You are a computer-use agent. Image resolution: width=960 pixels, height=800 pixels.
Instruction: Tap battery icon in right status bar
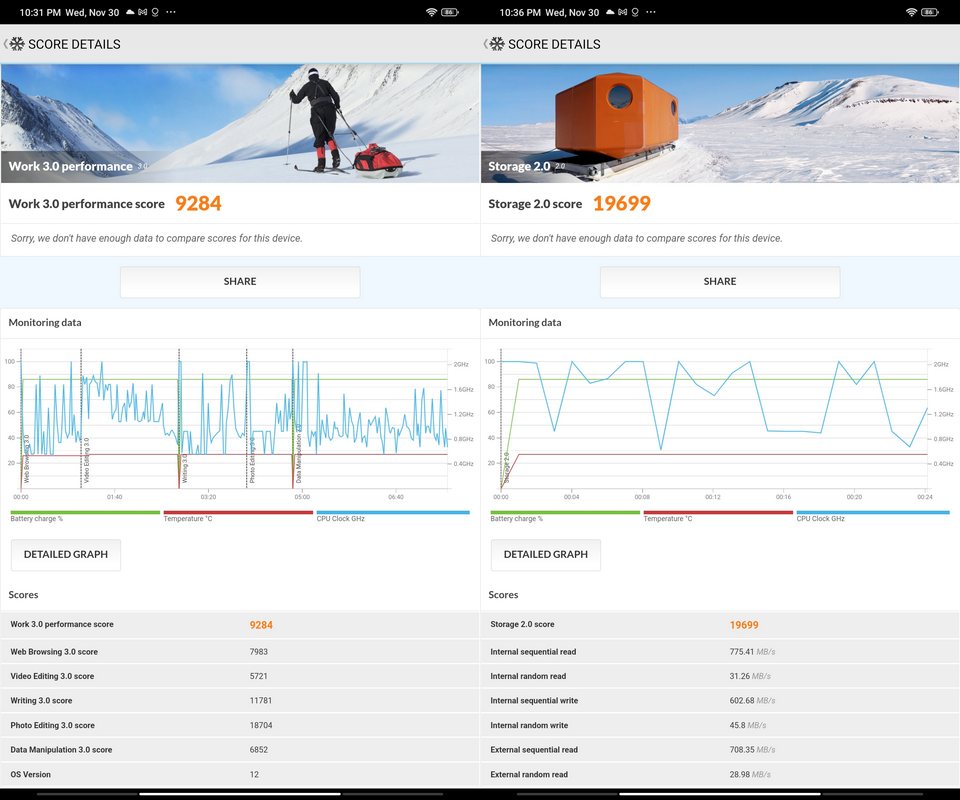pos(929,12)
